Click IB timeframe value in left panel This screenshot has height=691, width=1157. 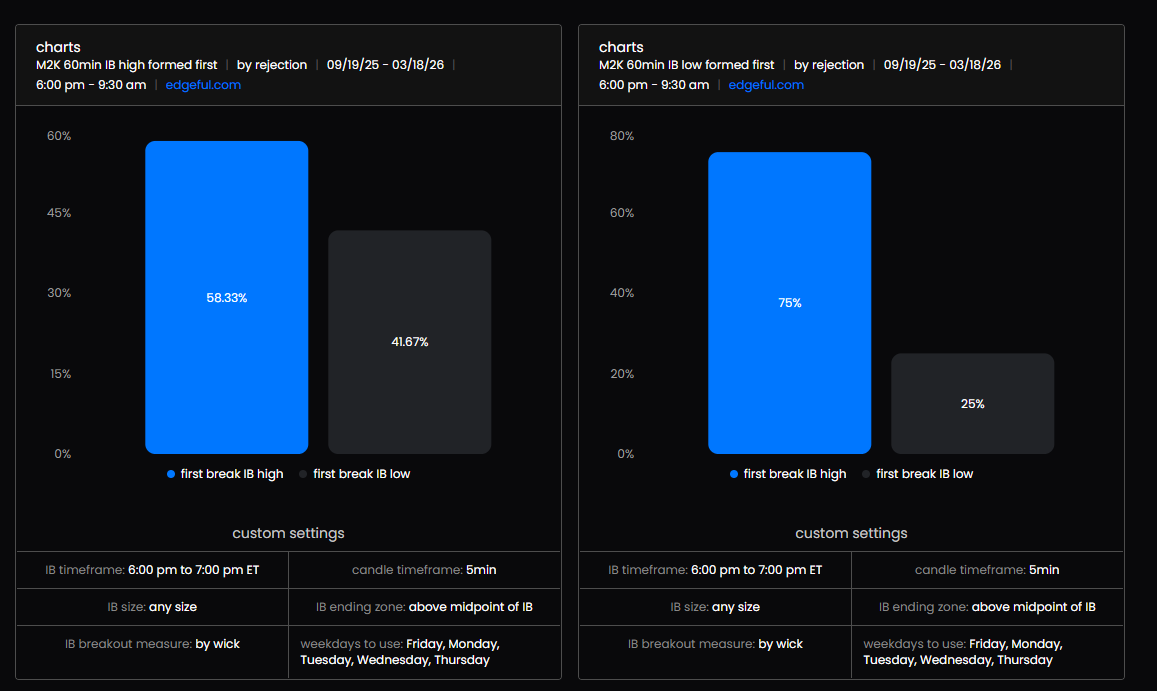(x=193, y=570)
